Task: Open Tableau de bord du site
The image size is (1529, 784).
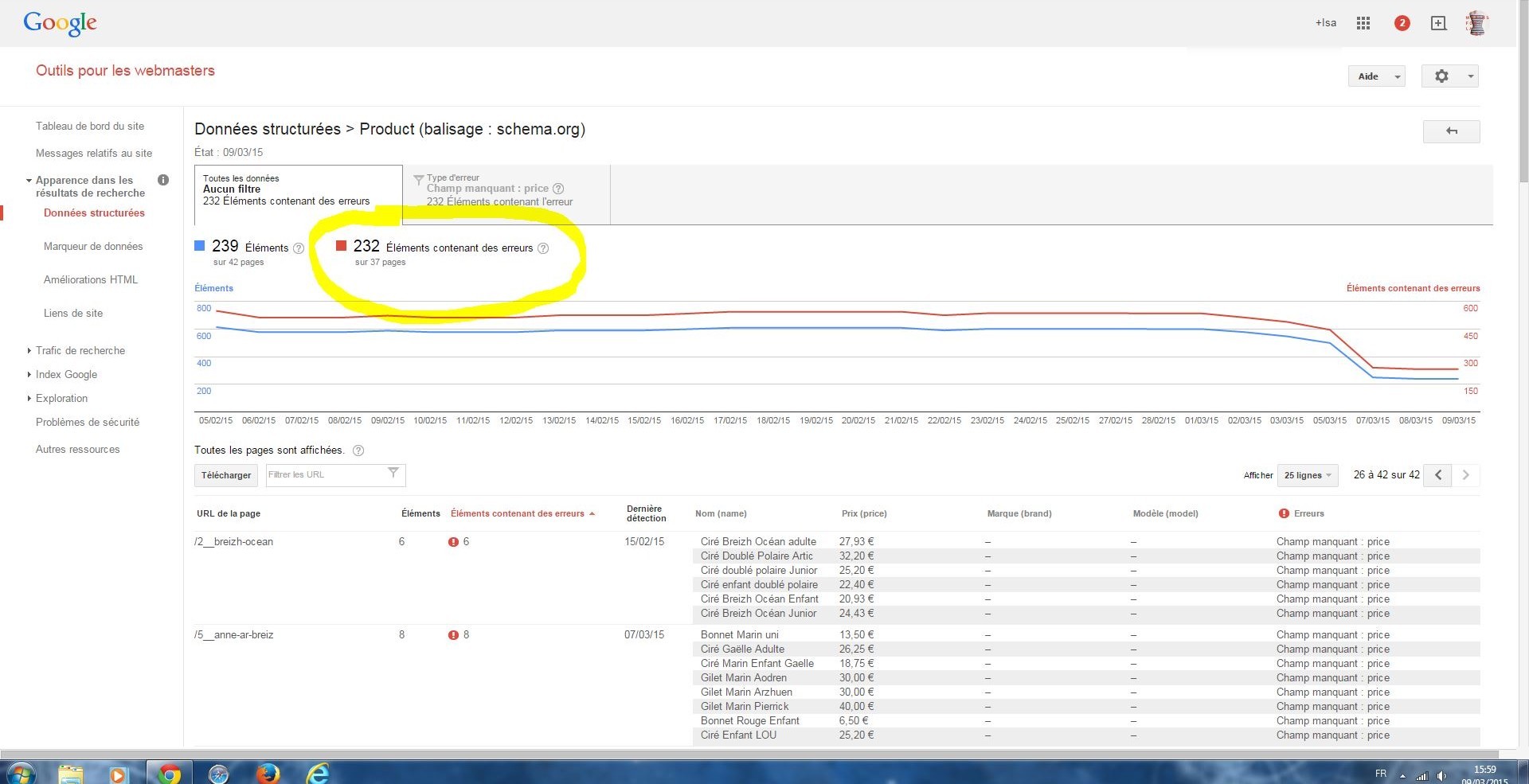Action: pos(90,126)
